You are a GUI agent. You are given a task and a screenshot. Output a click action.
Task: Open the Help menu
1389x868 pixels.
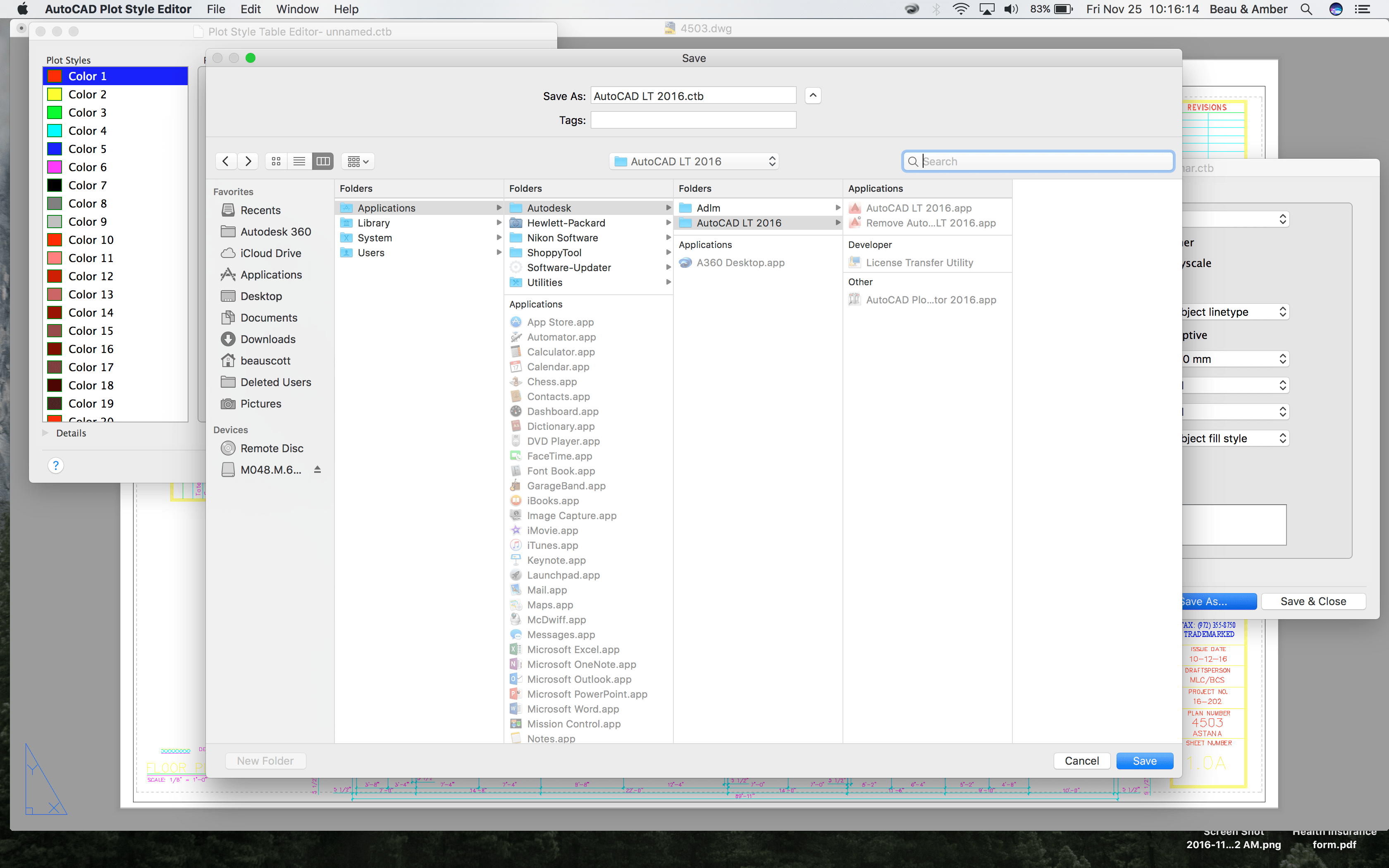[x=346, y=9]
